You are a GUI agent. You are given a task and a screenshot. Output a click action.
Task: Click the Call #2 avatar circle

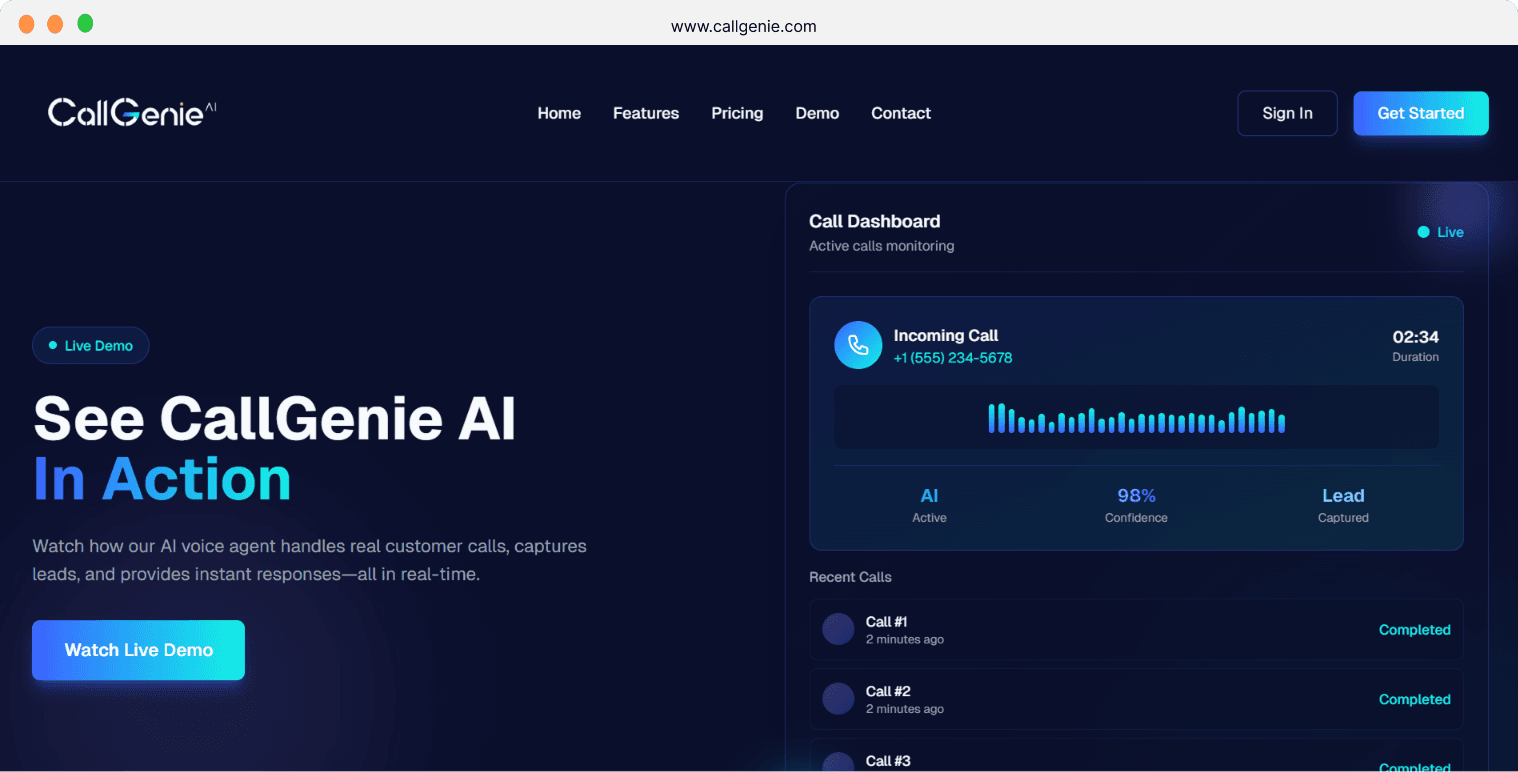point(838,699)
